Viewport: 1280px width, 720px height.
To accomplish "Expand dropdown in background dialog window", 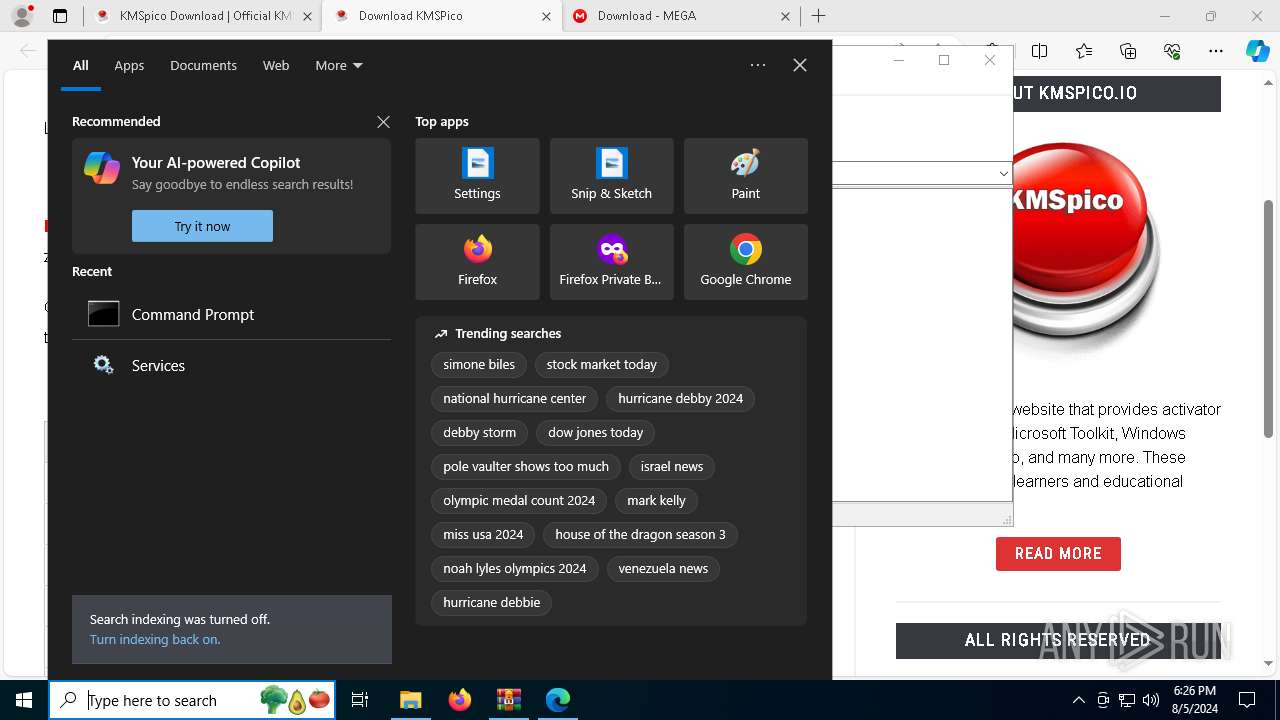I will 1004,173.
